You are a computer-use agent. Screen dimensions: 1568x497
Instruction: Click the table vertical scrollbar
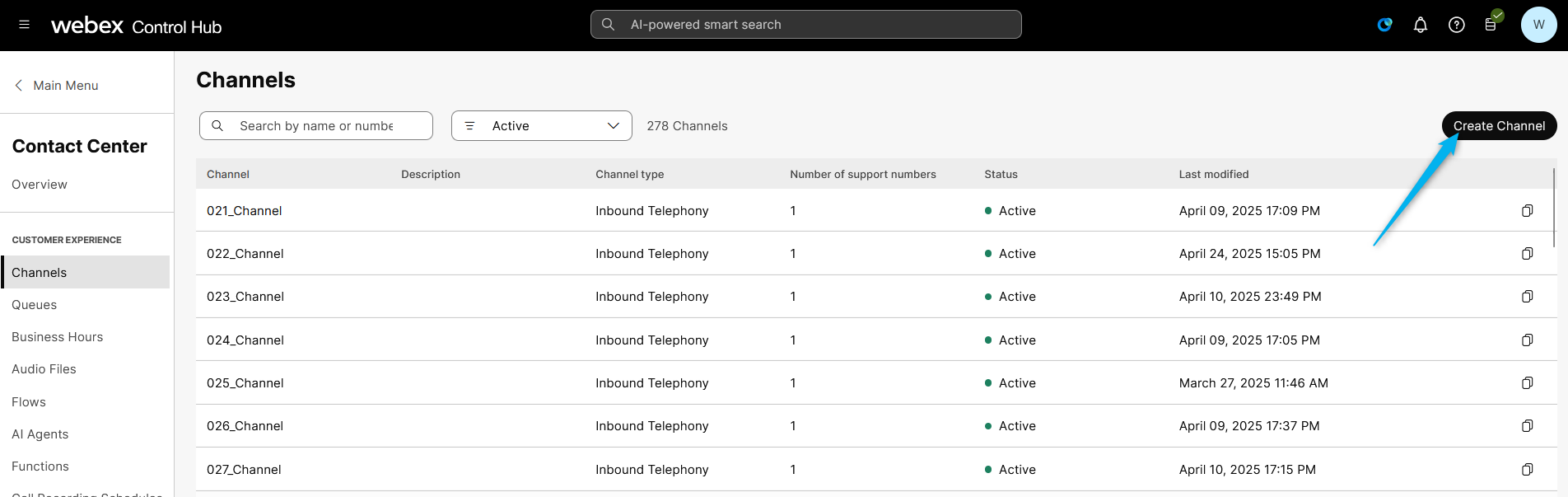(x=1553, y=206)
